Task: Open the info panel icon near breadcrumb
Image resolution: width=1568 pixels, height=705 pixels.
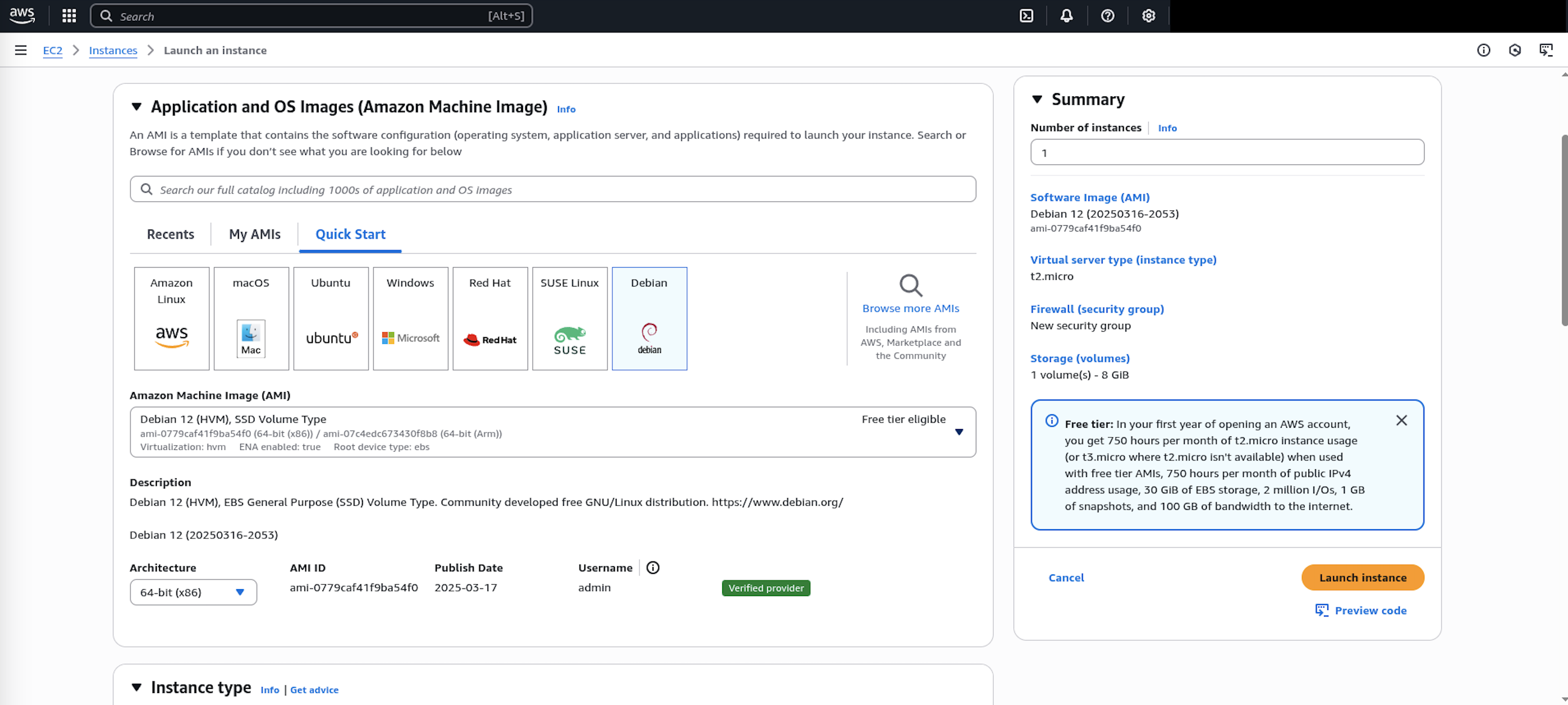Action: click(x=1484, y=50)
